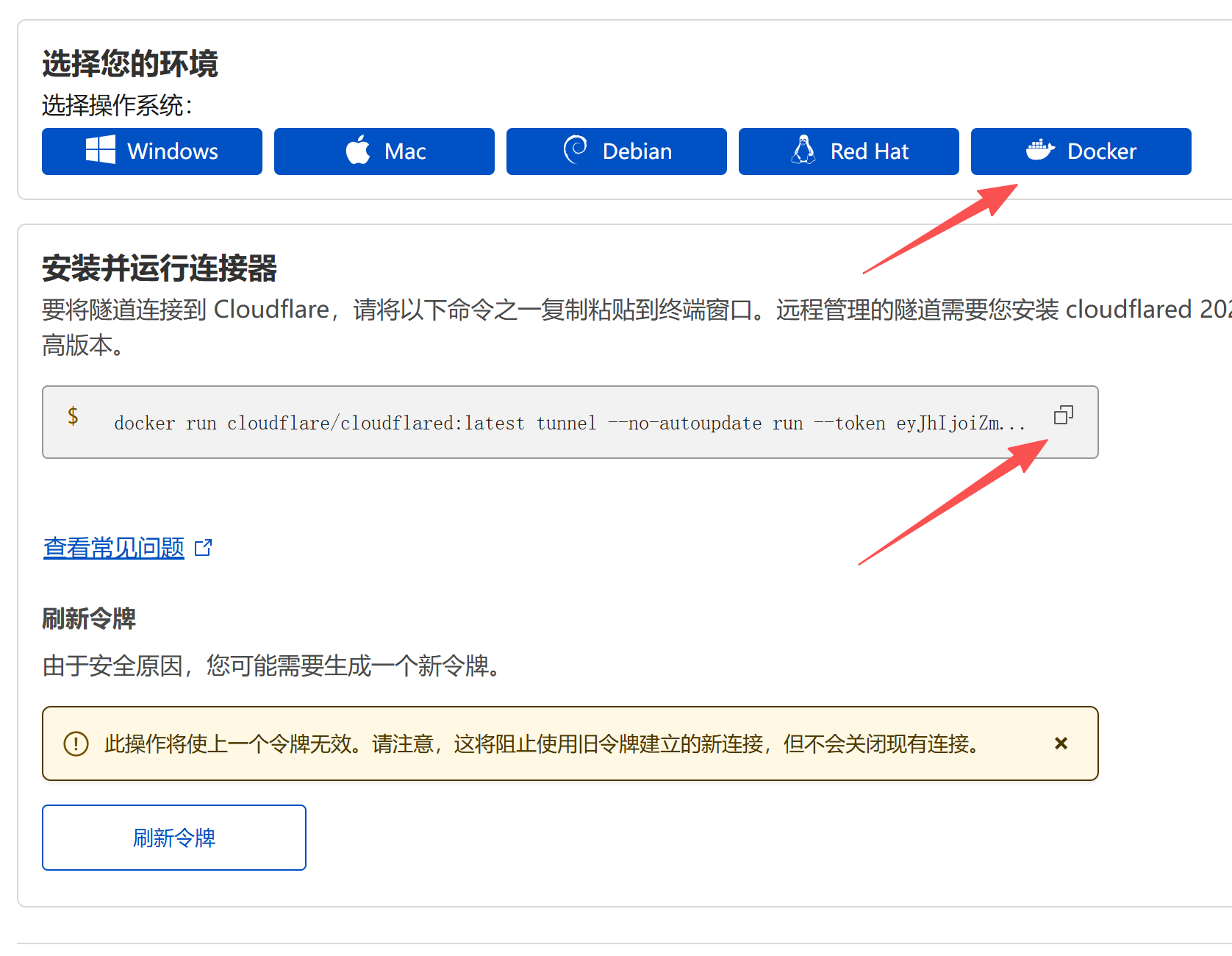This screenshot has height=956, width=1232.
Task: Open the 查看常见问题 link
Action: 114,548
